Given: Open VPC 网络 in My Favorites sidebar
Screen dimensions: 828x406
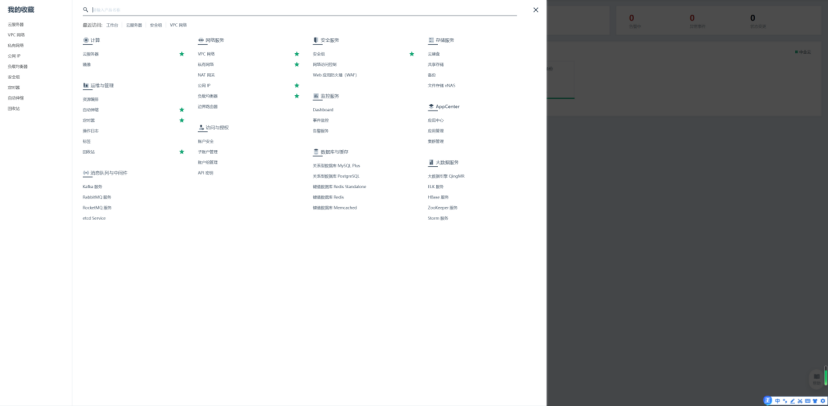Looking at the screenshot, I should coord(16,35).
